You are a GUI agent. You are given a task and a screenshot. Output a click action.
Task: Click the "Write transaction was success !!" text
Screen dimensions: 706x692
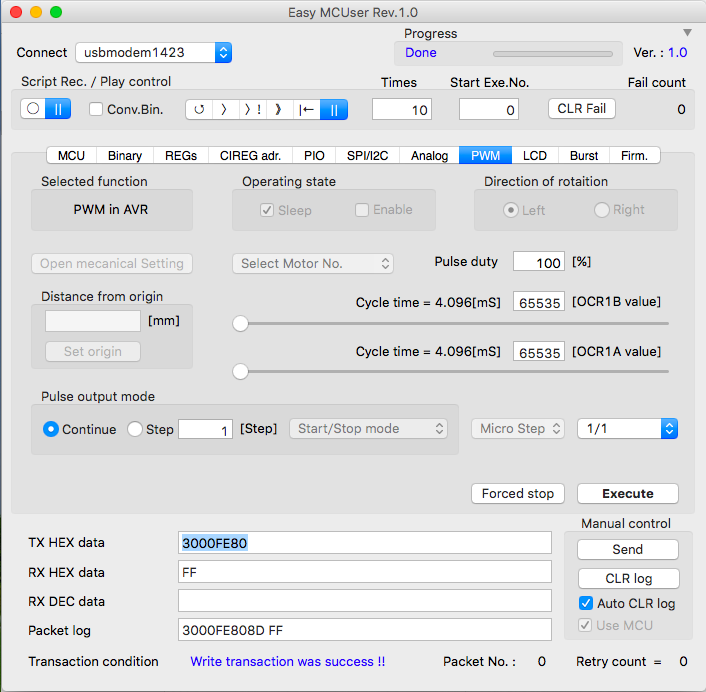tap(288, 661)
